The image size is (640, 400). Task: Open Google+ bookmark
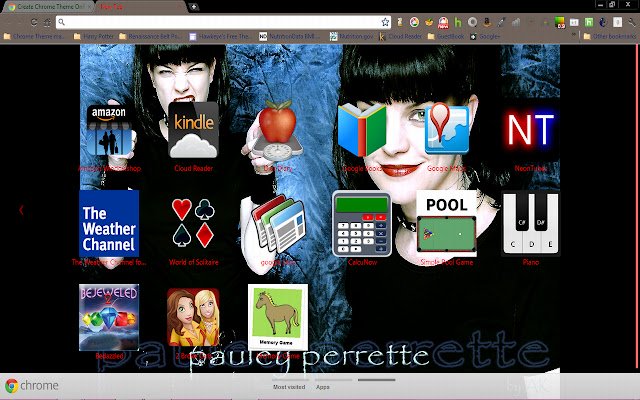[x=484, y=36]
